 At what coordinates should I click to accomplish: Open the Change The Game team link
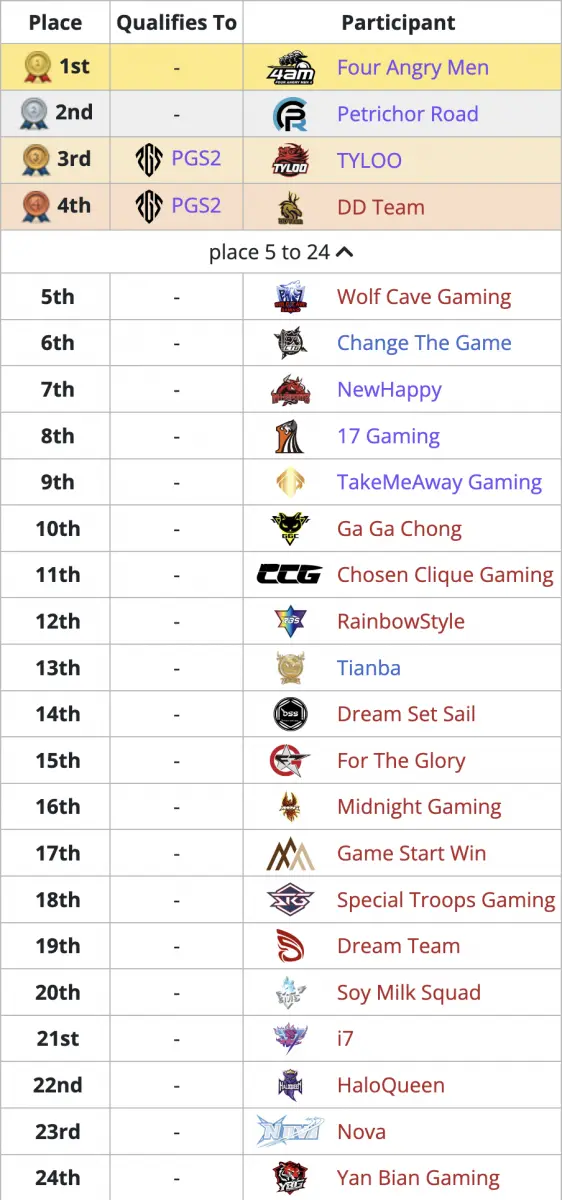coord(424,343)
